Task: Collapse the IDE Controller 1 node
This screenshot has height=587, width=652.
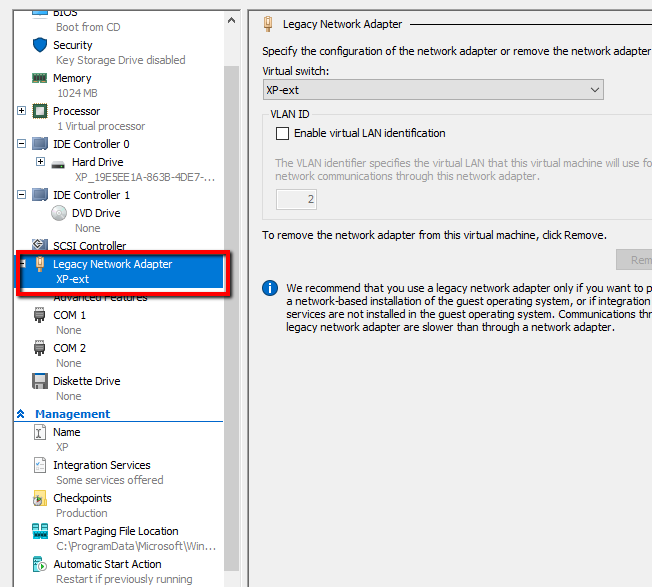Action: (x=22, y=195)
